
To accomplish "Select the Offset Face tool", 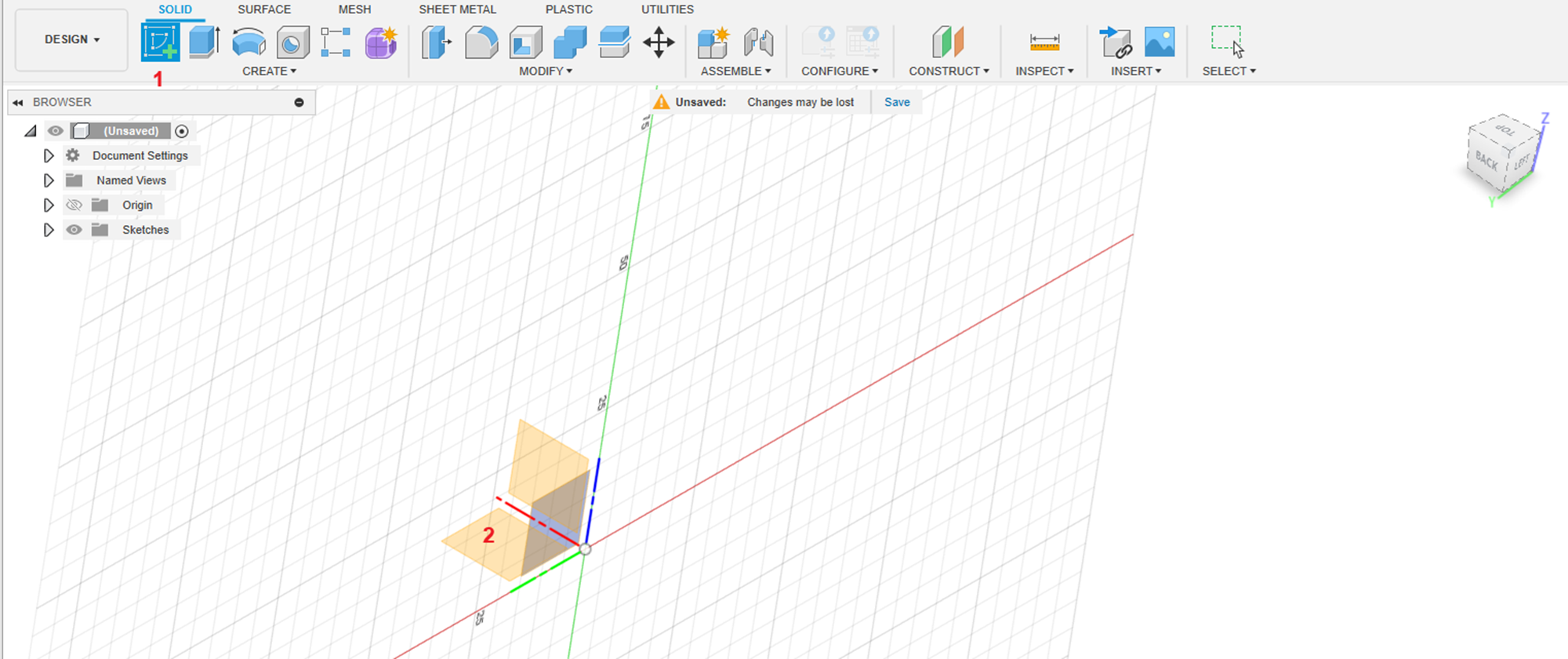I will pyautogui.click(x=615, y=42).
